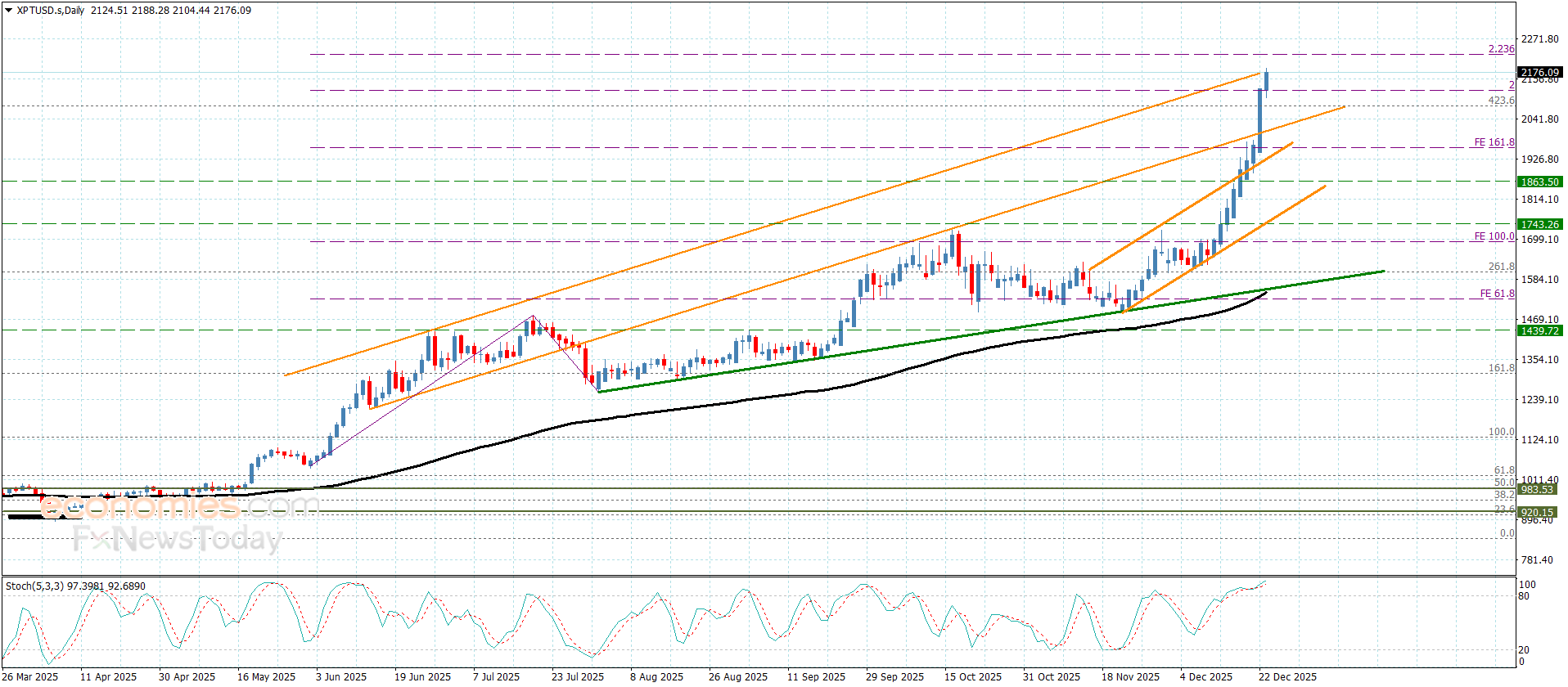The image size is (1568, 687).
Task: Click the 8 Aug 2025 date label
Action: click(x=656, y=676)
